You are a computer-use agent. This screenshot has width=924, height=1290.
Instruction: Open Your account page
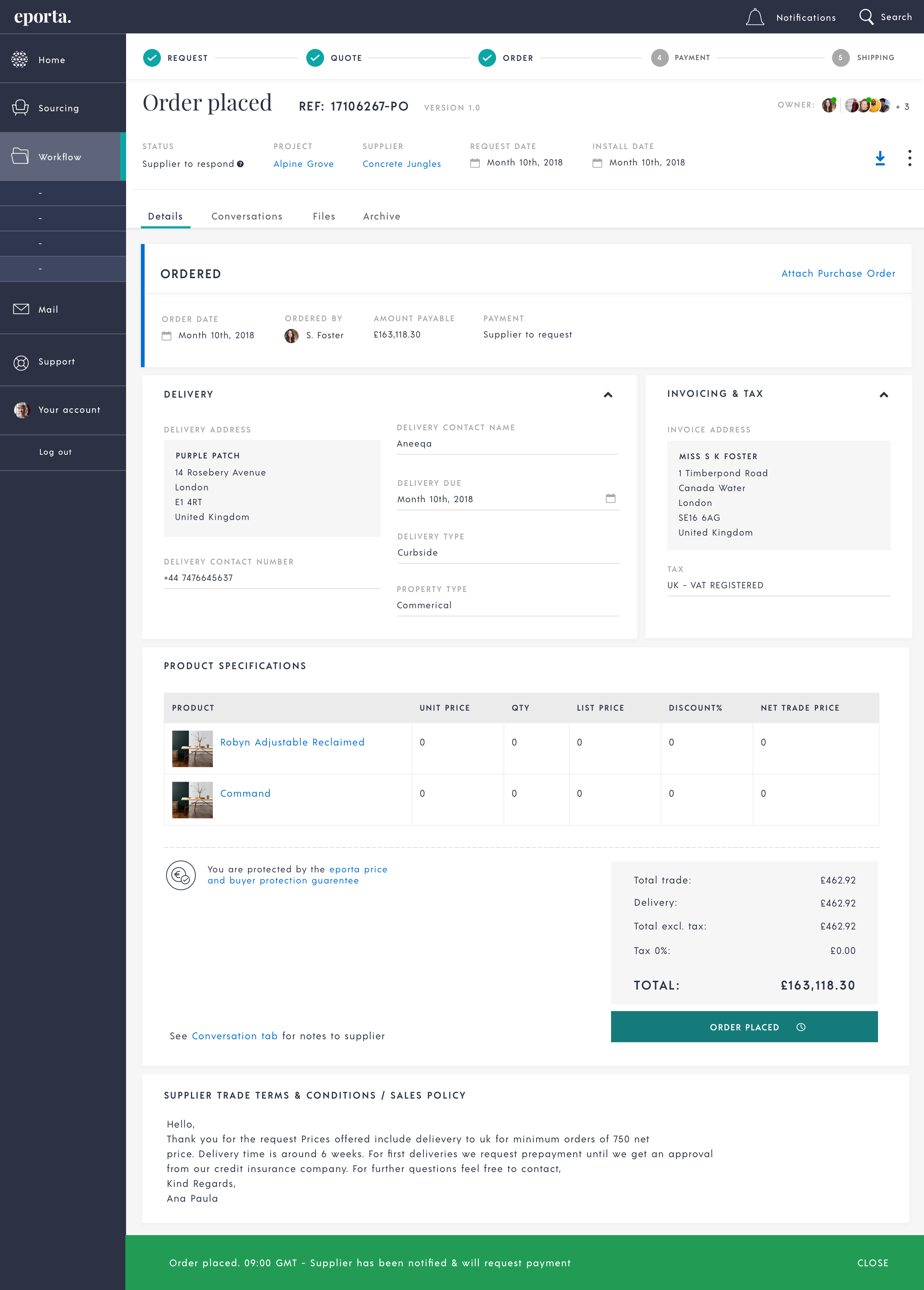coord(63,410)
